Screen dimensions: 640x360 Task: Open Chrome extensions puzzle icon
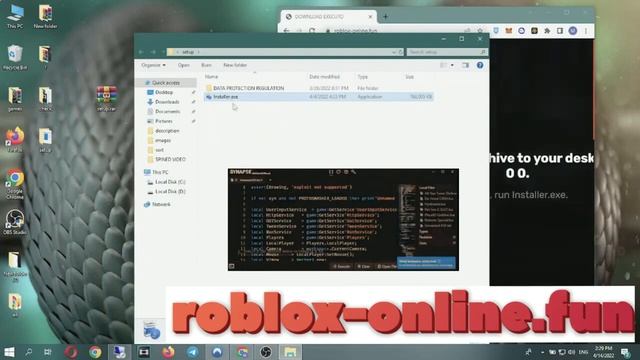tap(547, 31)
